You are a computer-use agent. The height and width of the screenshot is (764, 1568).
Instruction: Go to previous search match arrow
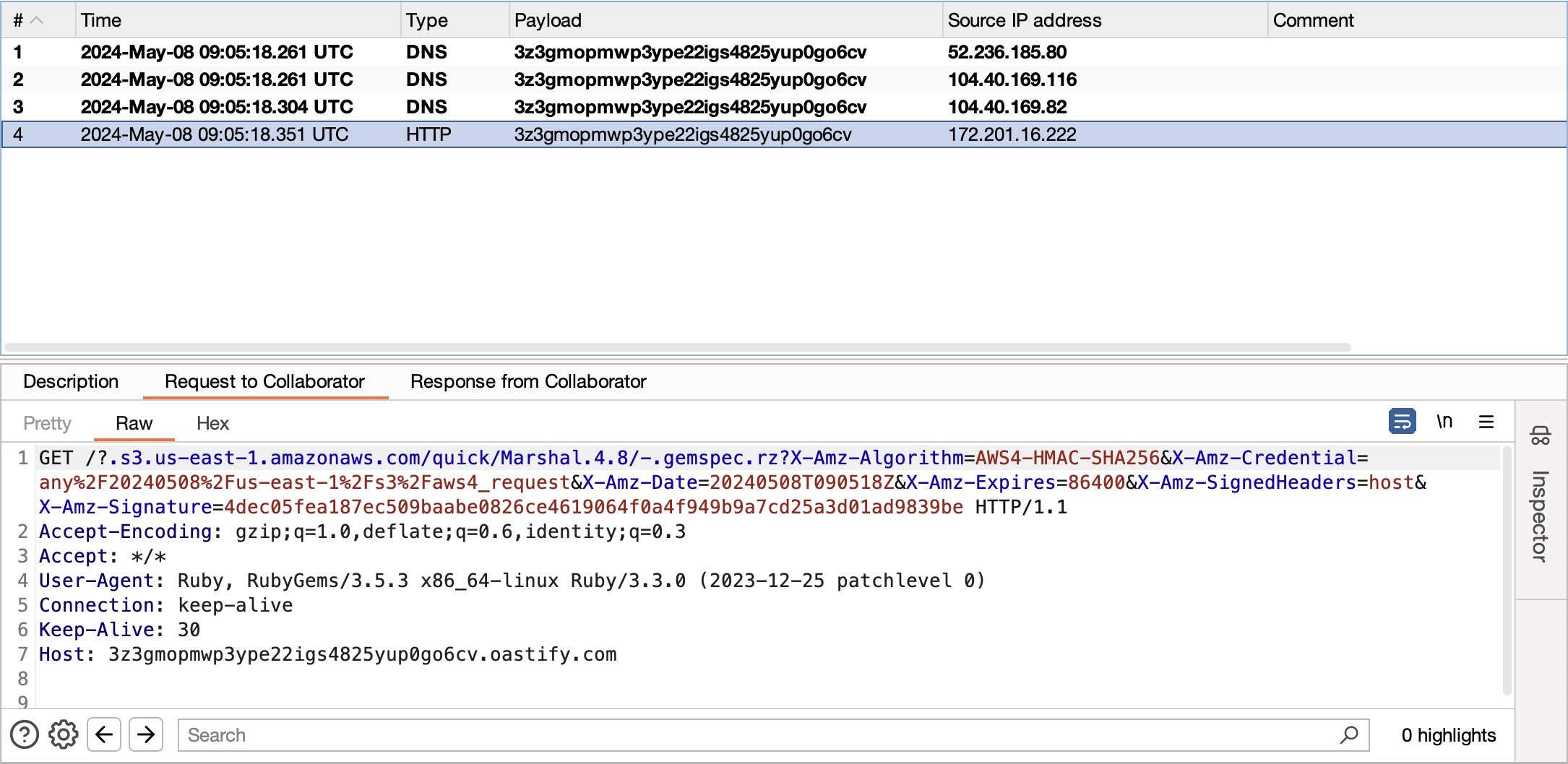(104, 735)
